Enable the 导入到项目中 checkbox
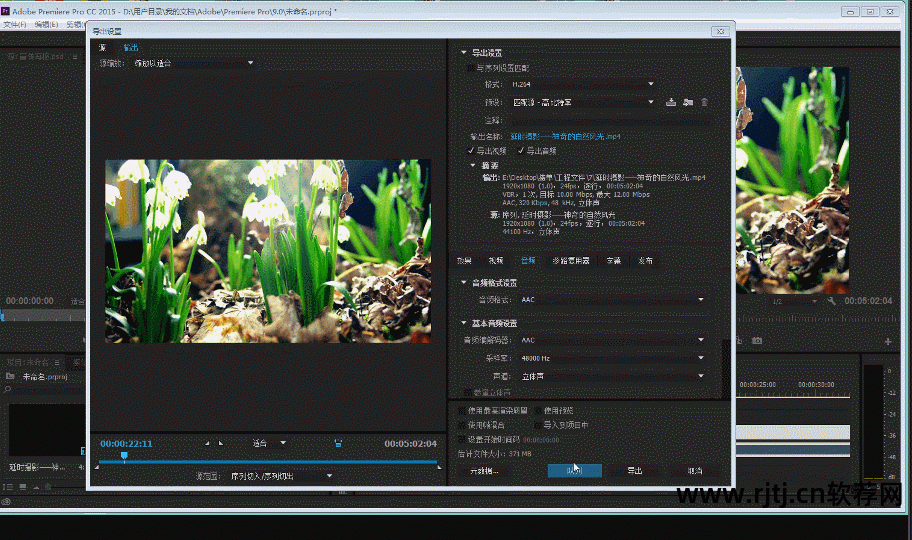 [538, 425]
